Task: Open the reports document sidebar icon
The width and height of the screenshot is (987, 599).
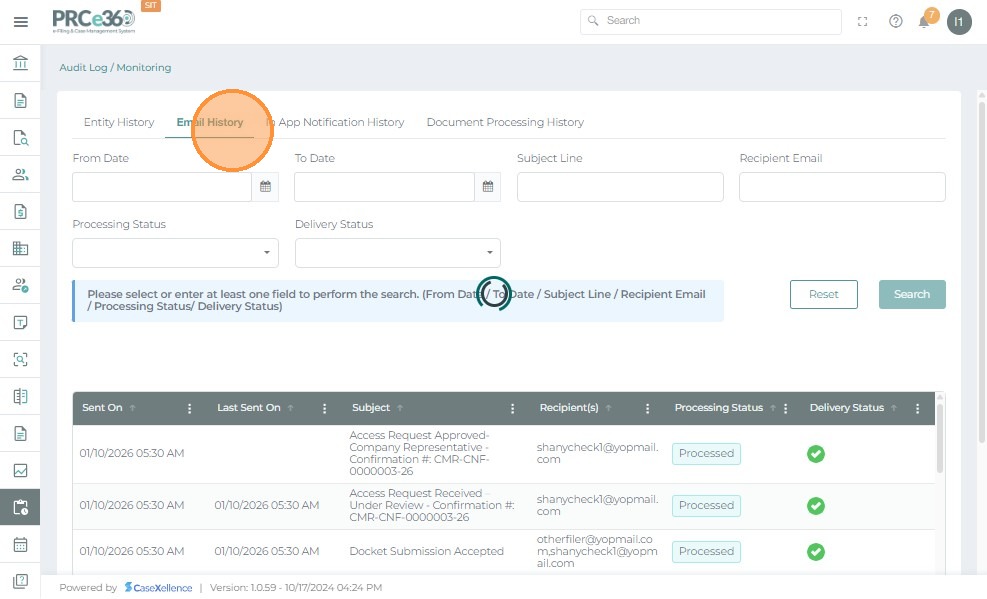Action: [20, 434]
